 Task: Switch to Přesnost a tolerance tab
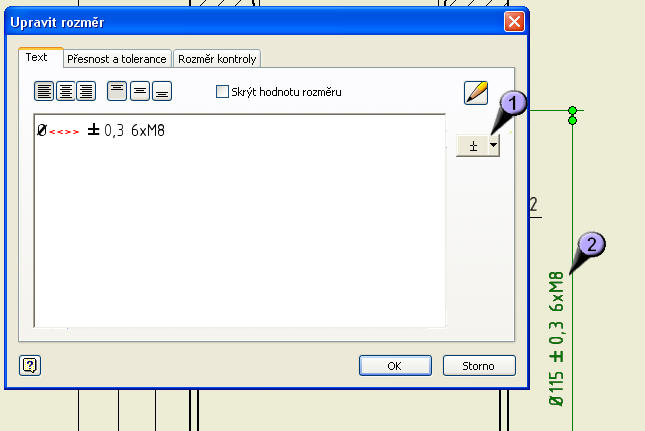click(x=117, y=59)
